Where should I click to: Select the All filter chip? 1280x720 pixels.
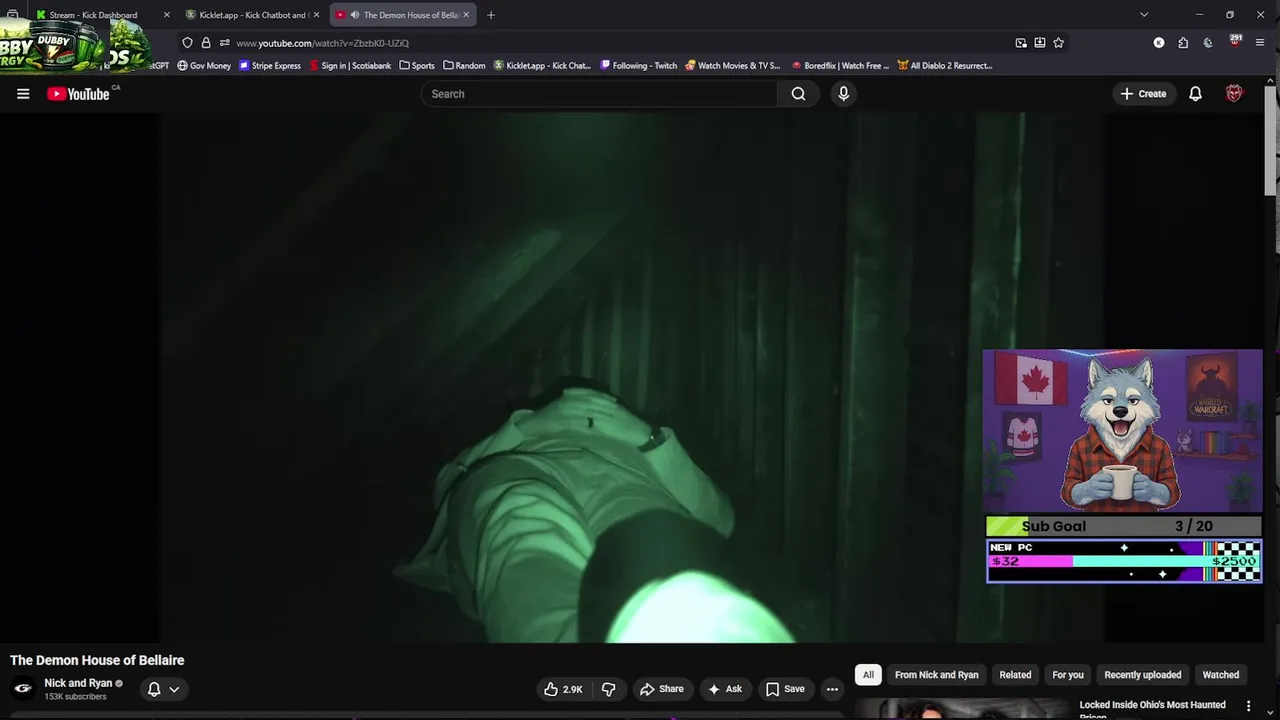[x=868, y=675]
